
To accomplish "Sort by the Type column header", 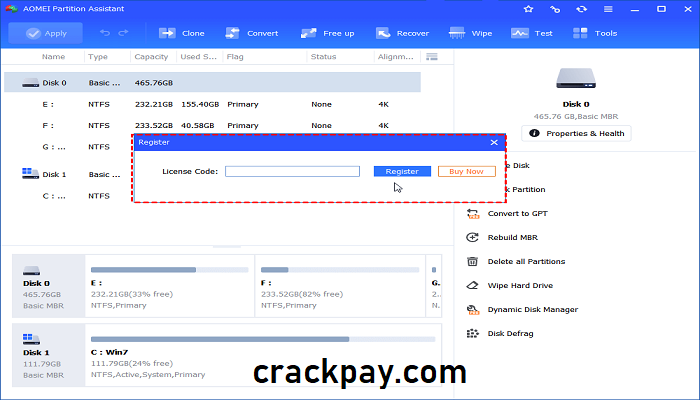I will [x=98, y=57].
